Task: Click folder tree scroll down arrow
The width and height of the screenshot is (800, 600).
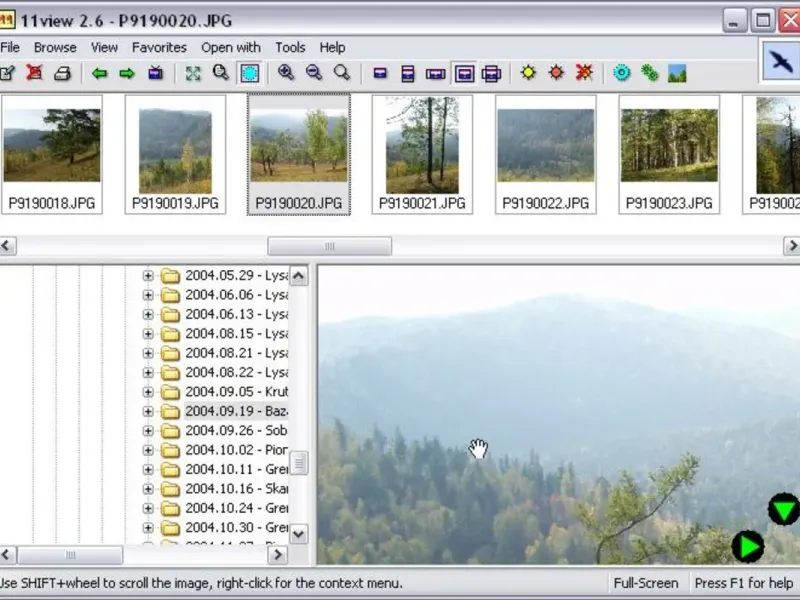Action: (299, 534)
